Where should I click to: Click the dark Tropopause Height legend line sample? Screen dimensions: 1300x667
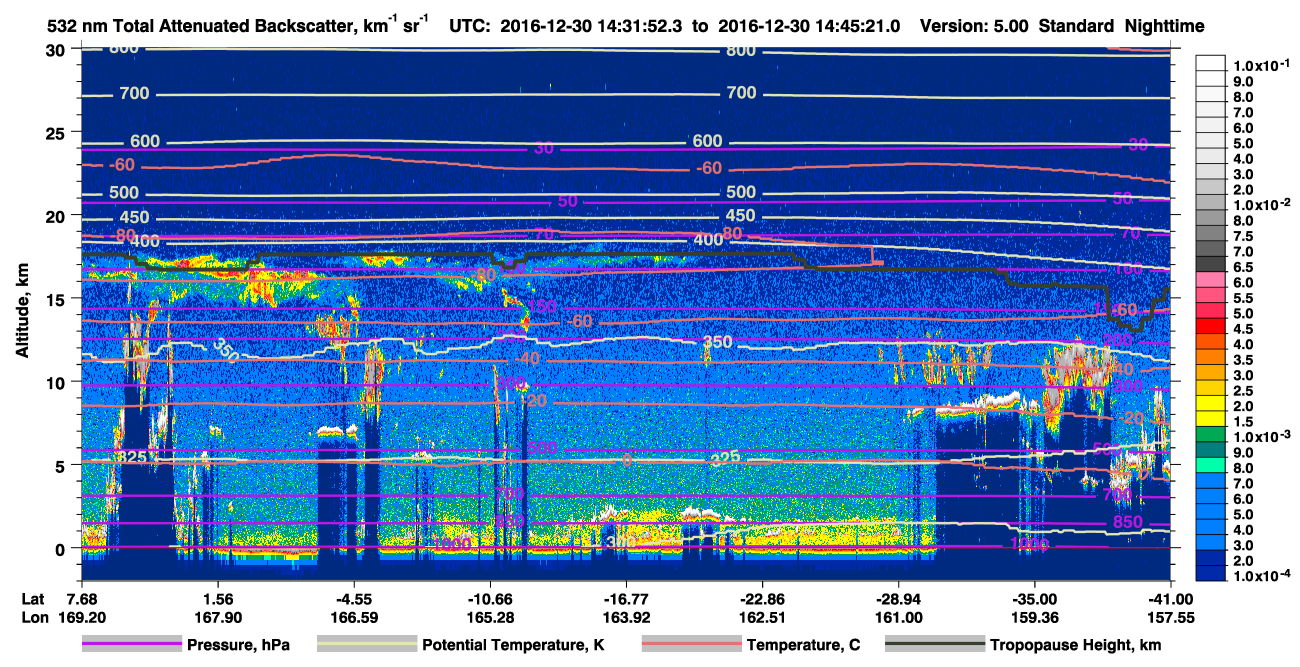tap(933, 645)
